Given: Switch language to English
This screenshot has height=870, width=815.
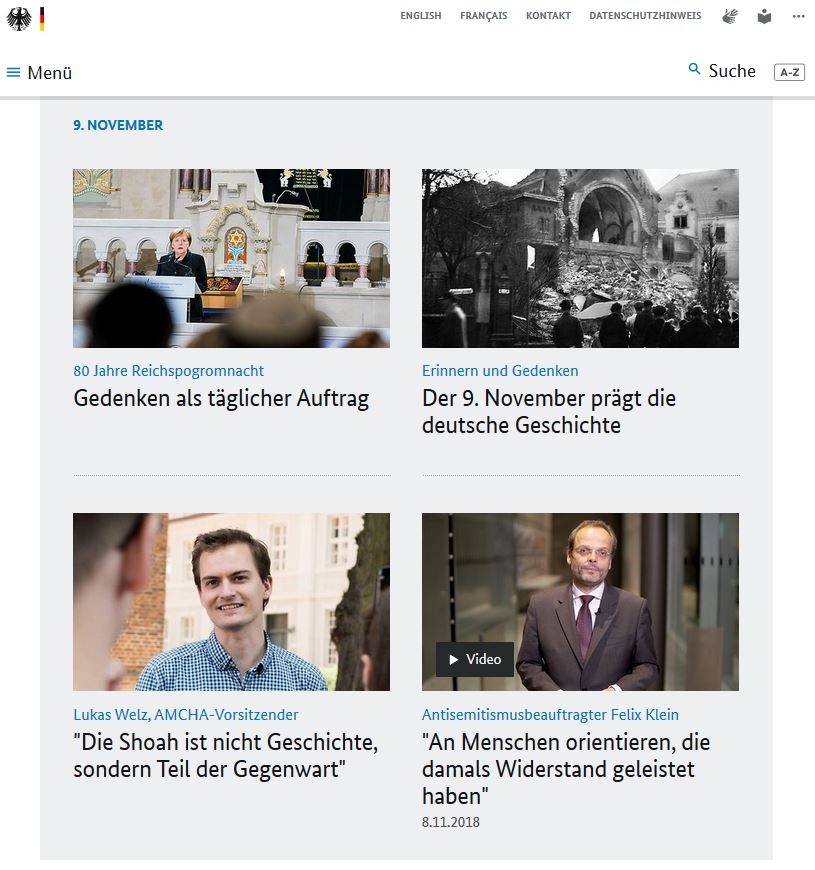Looking at the screenshot, I should tap(420, 16).
